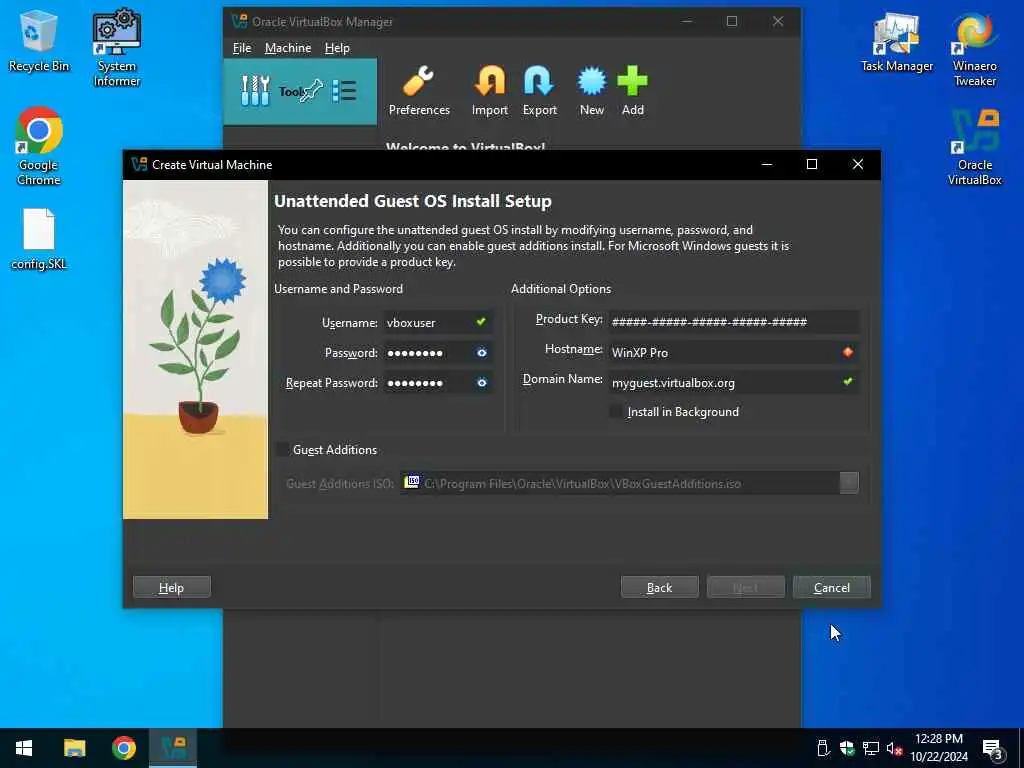
Task: Open the Help menu in menu bar
Action: [x=337, y=48]
